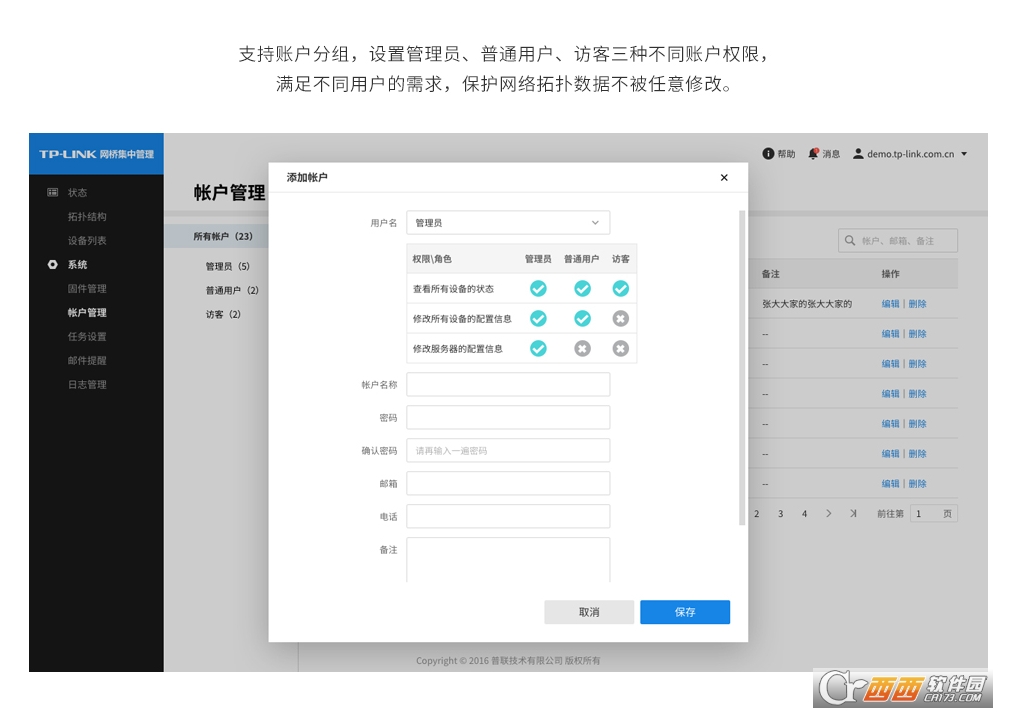Save the new account with 保存 button
This screenshot has height=718, width=1013.
684,612
